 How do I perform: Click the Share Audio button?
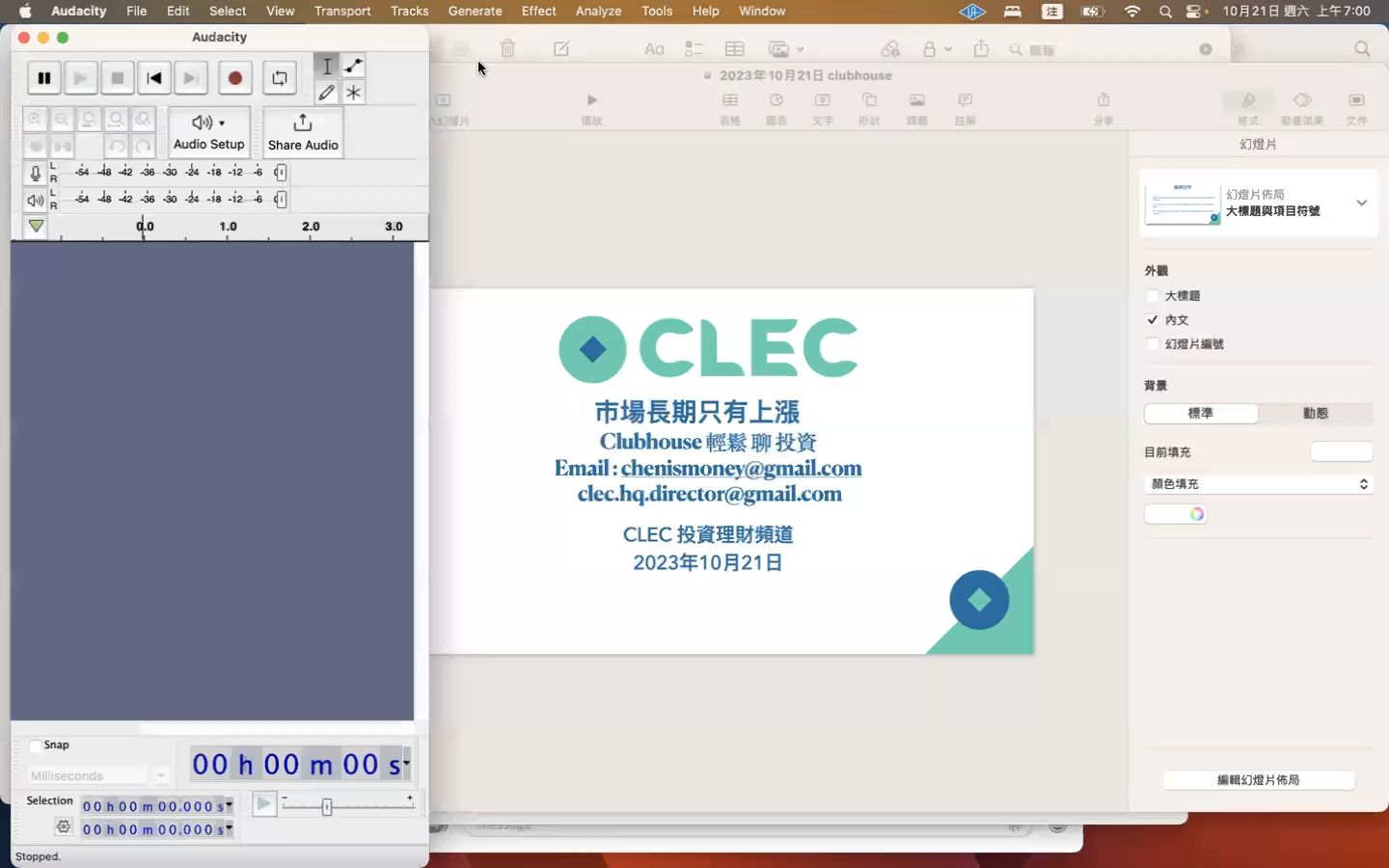(x=303, y=132)
